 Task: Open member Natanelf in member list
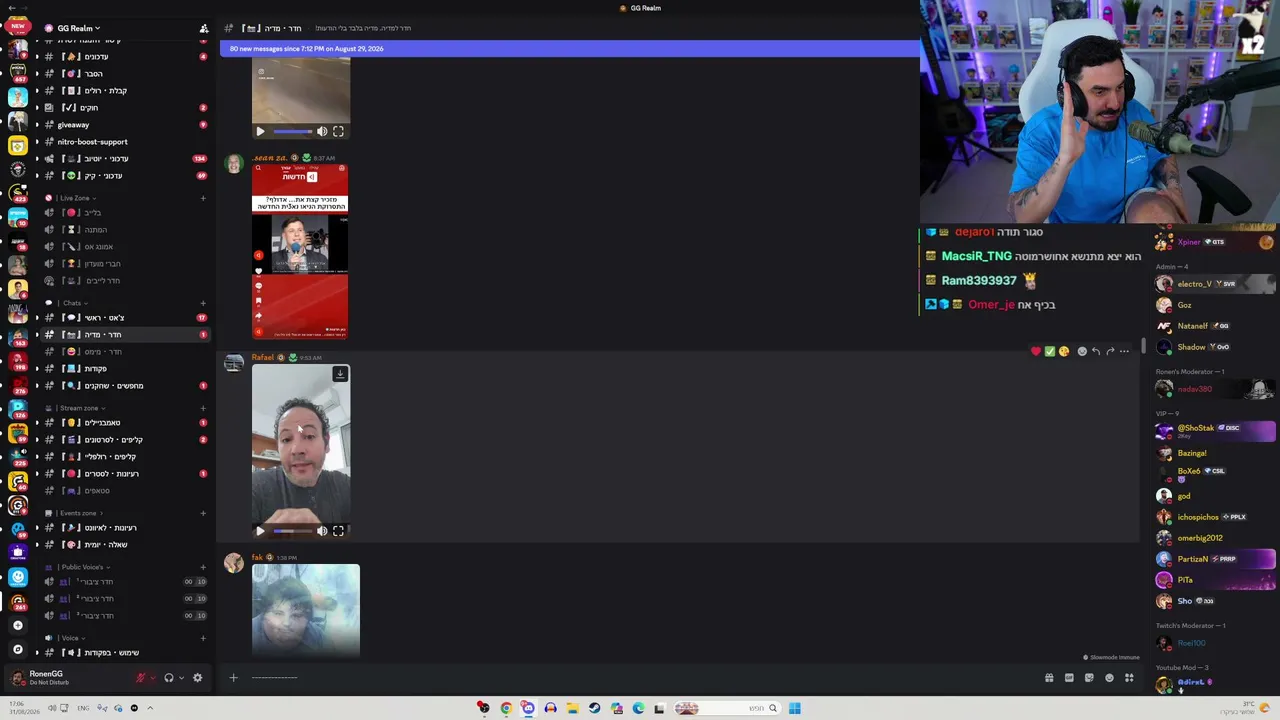tap(1215, 326)
